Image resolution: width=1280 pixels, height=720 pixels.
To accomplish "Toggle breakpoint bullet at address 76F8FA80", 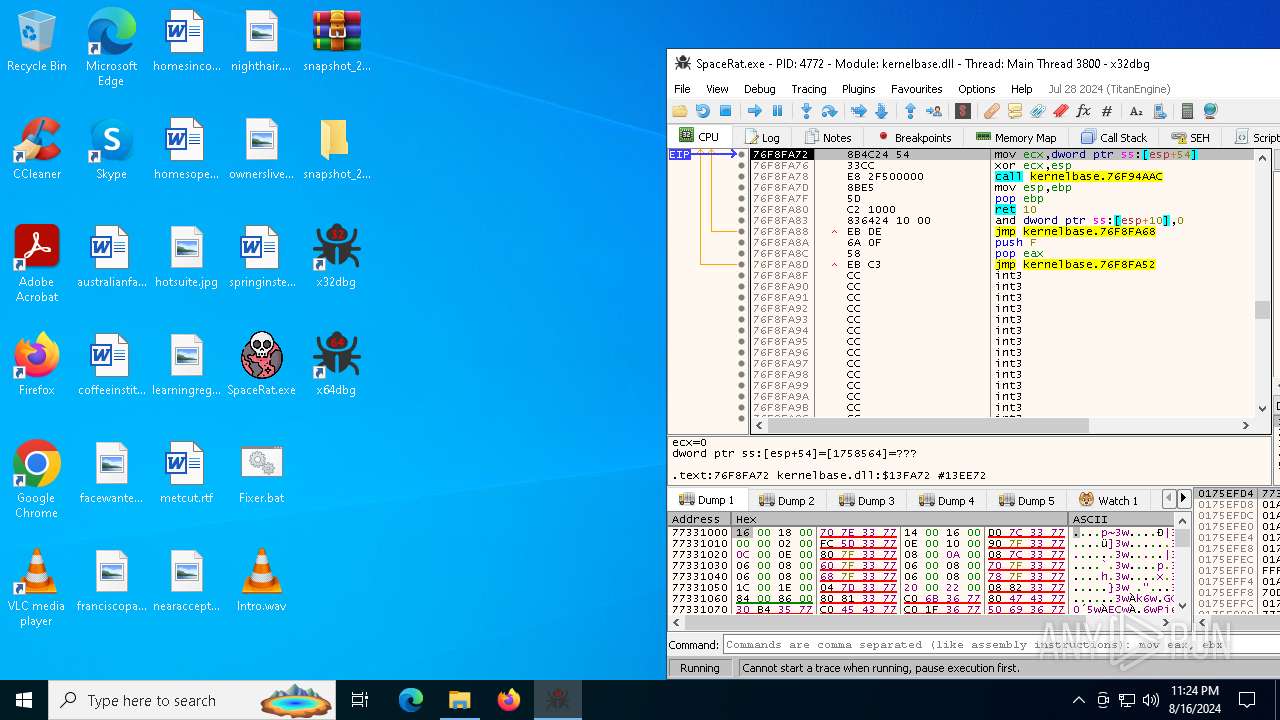I will tap(741, 210).
